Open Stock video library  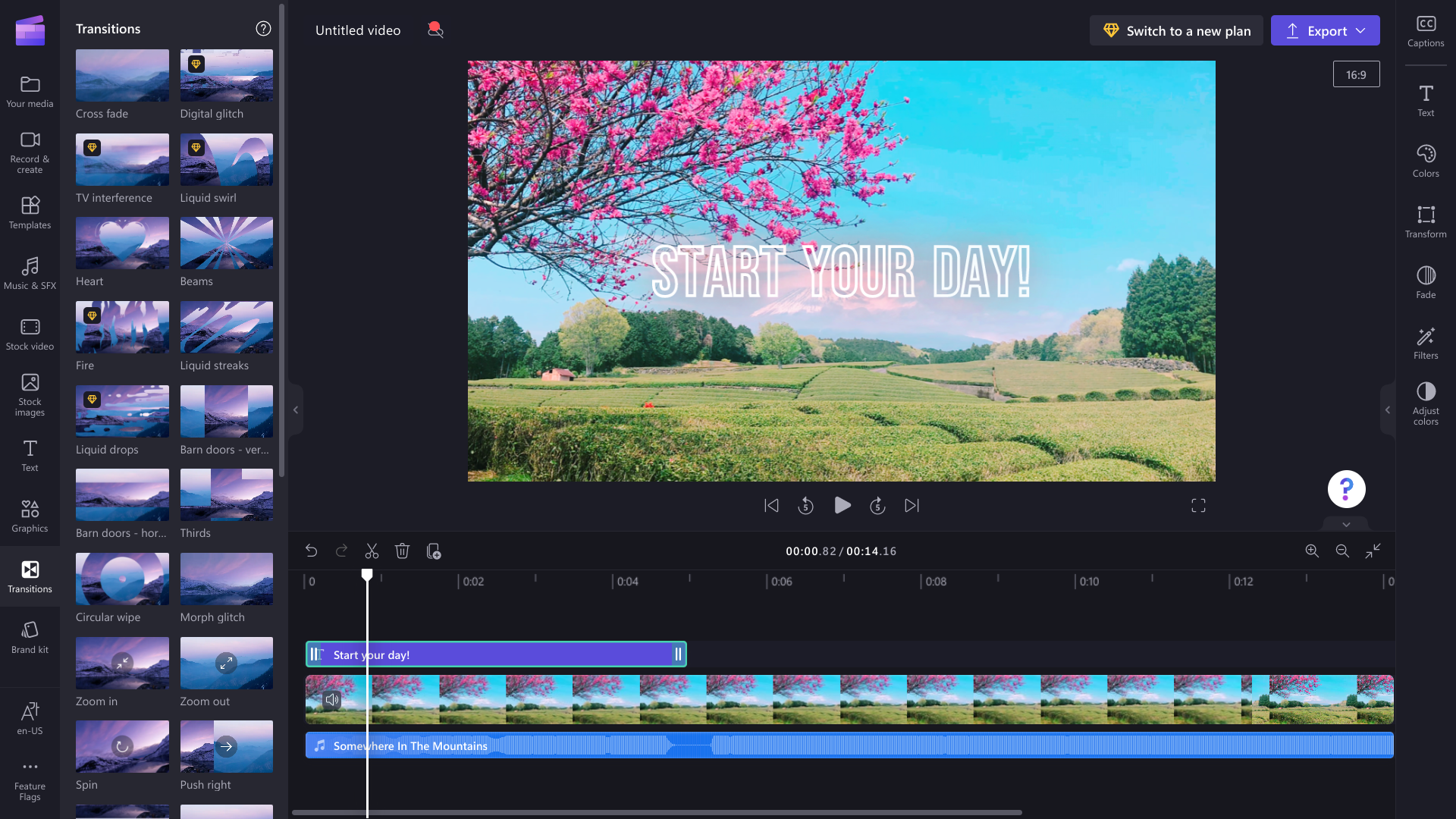[x=30, y=334]
